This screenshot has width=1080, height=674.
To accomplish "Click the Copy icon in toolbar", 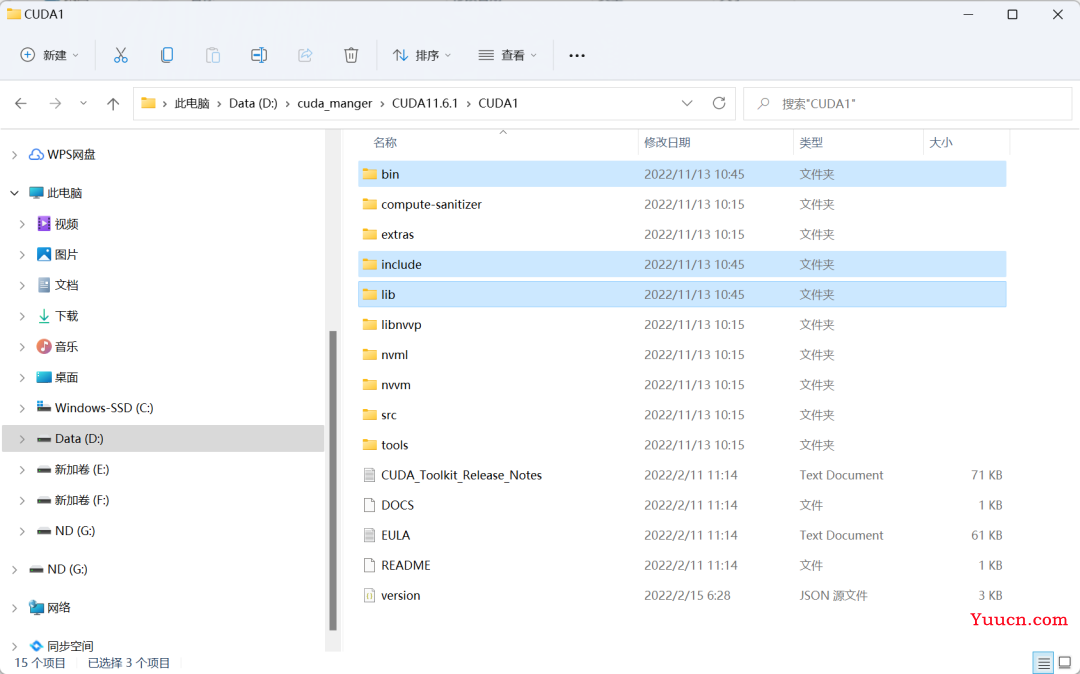I will [x=167, y=55].
